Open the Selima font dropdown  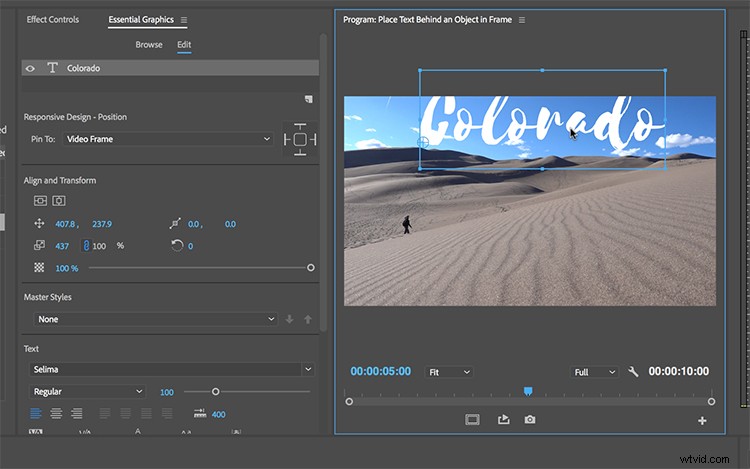pos(171,369)
